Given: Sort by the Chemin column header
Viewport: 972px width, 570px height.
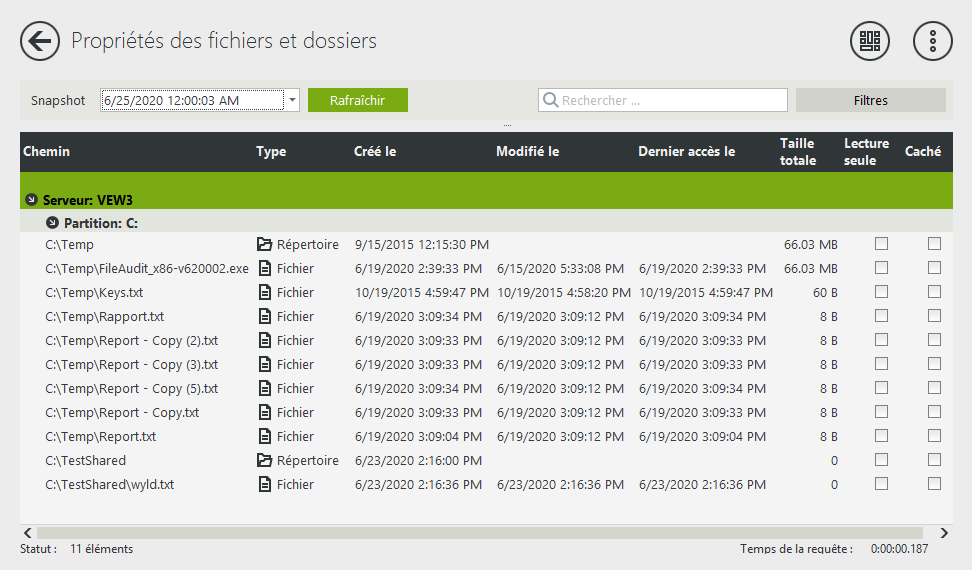Looking at the screenshot, I should point(46,152).
